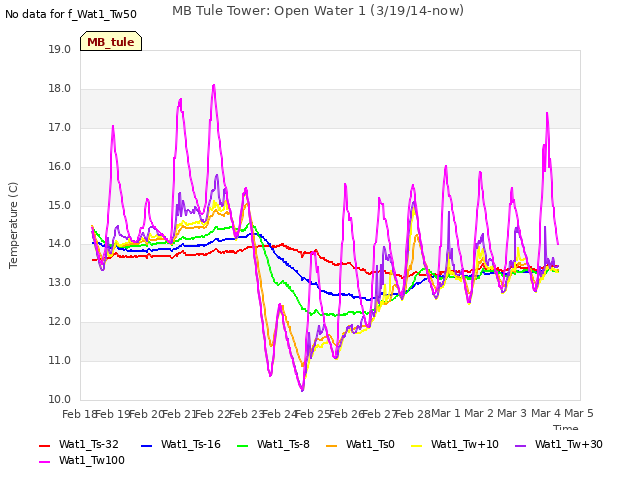The width and height of the screenshot is (640, 480).
Task: Click the Feb 21 x-axis date label
Action: click(x=179, y=414)
